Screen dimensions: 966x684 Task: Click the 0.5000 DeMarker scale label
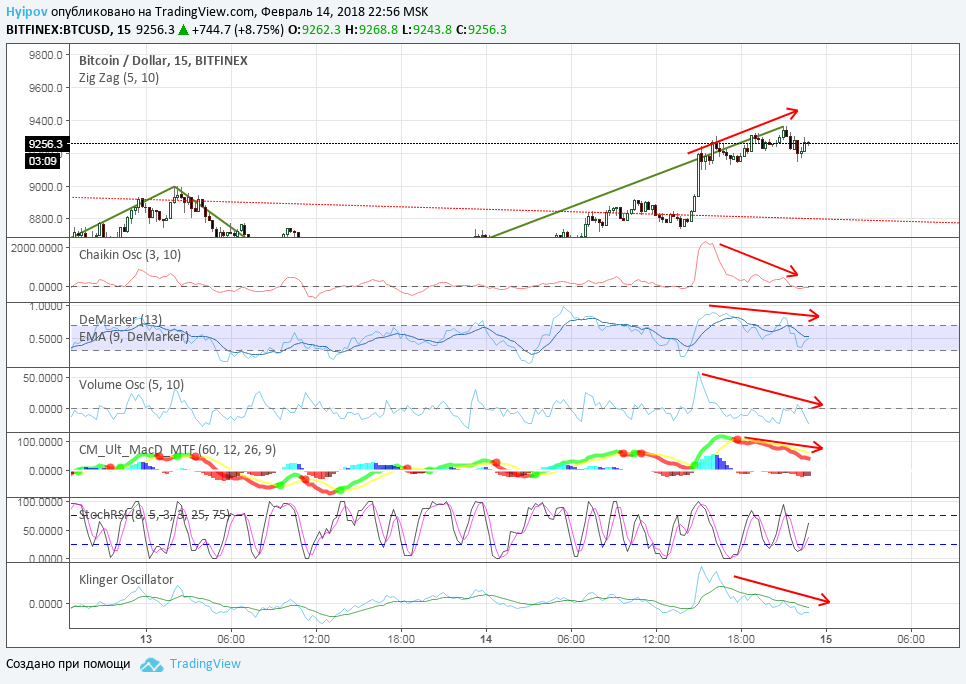(x=46, y=338)
